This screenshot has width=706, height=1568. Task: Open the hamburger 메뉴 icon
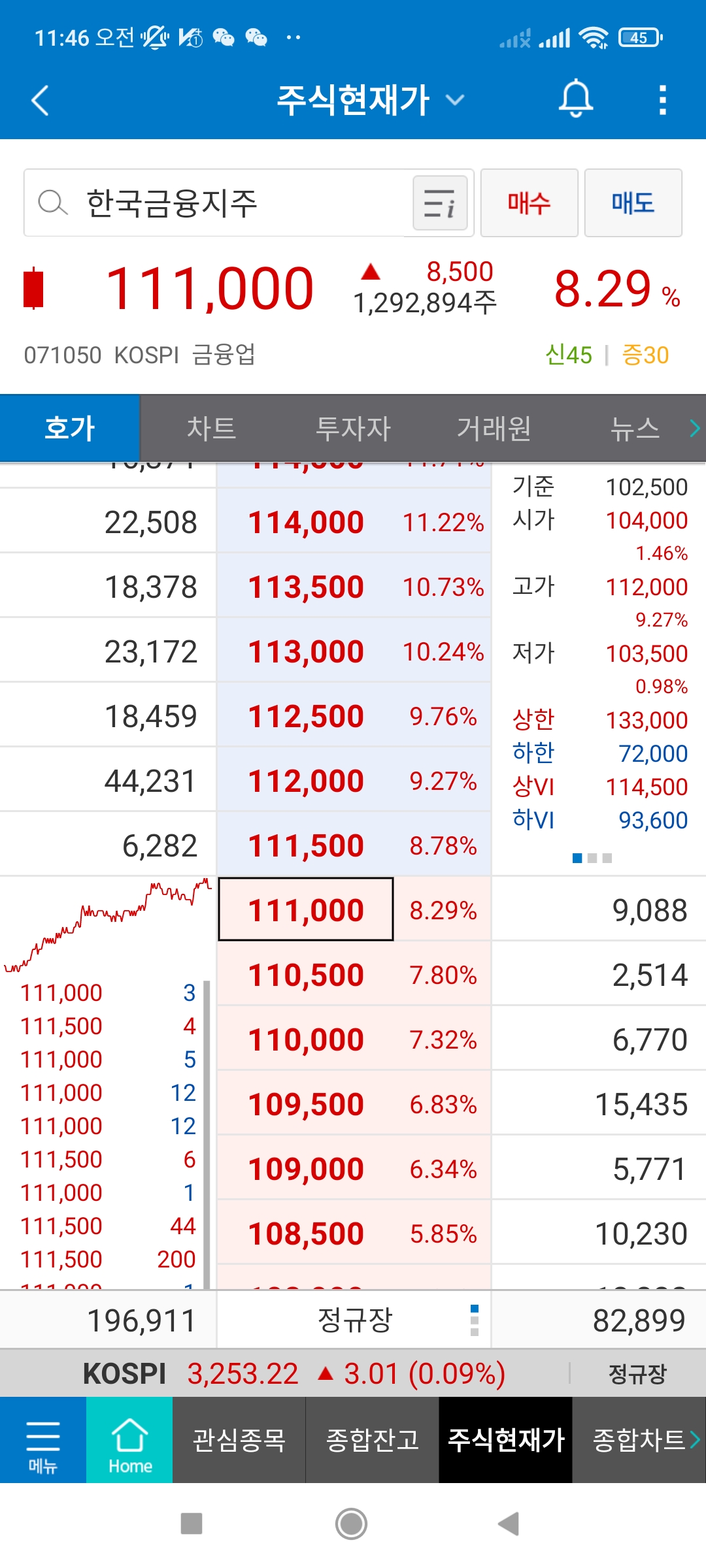click(42, 1440)
